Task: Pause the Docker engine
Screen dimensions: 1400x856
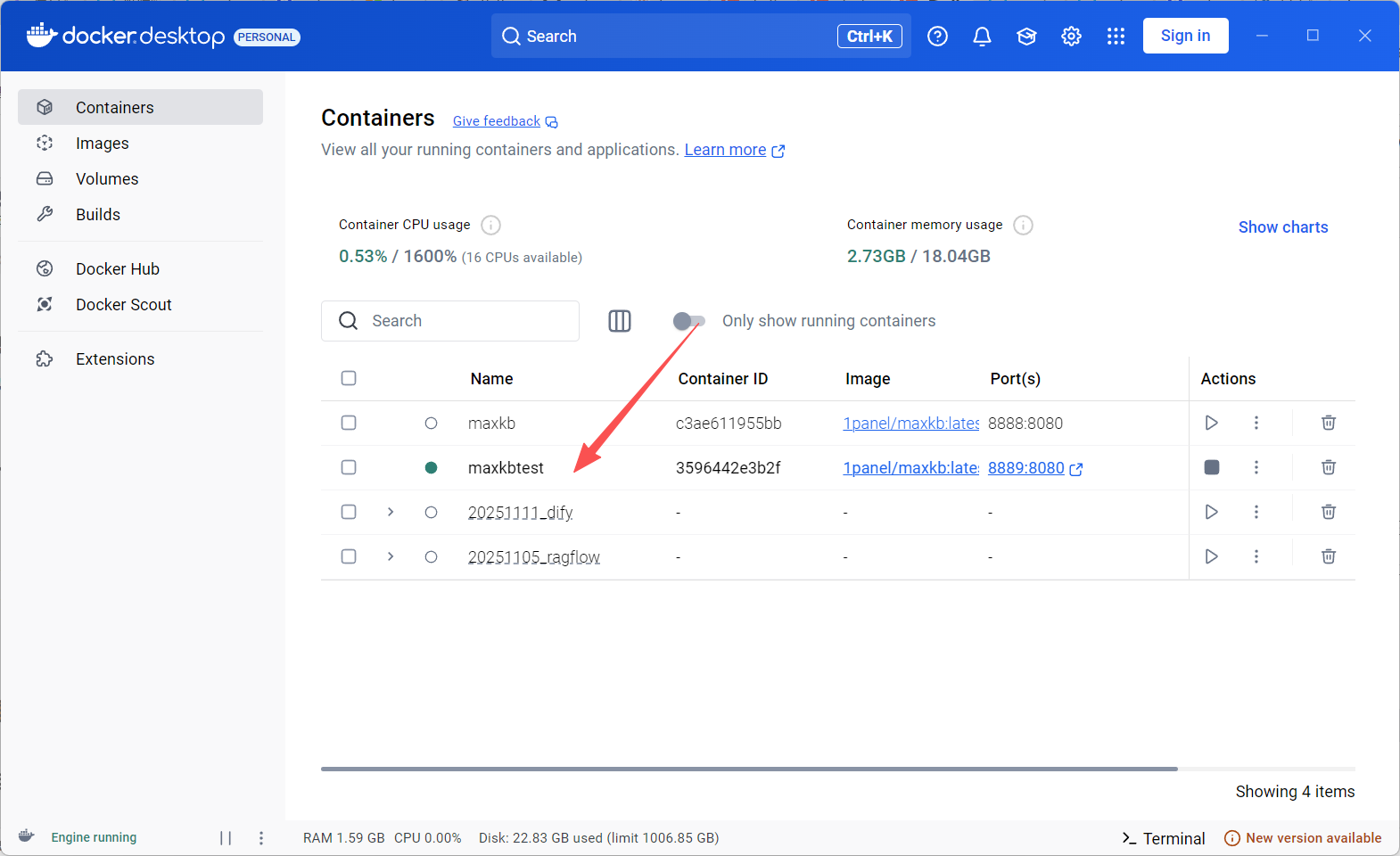Action: [226, 838]
